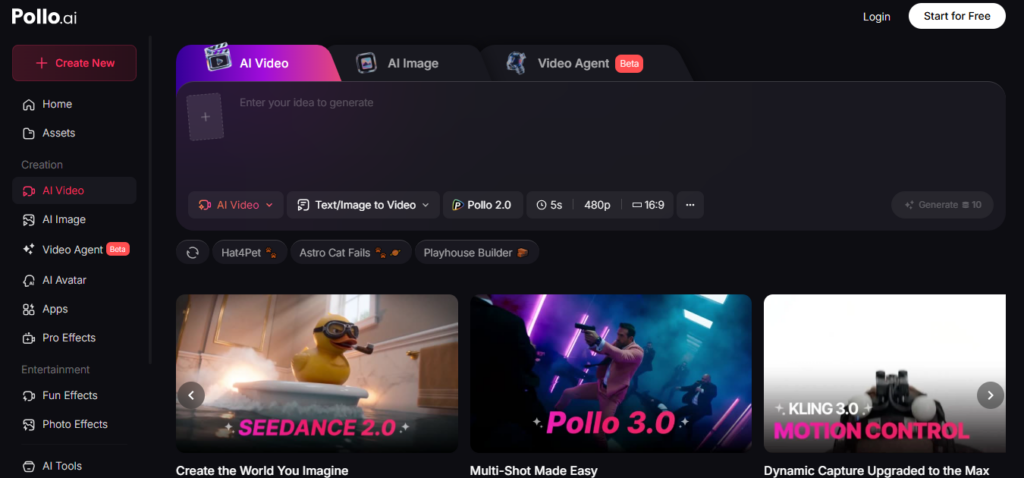Image resolution: width=1024 pixels, height=478 pixels.
Task: Expand the AI Video mode dropdown
Action: [x=236, y=205]
